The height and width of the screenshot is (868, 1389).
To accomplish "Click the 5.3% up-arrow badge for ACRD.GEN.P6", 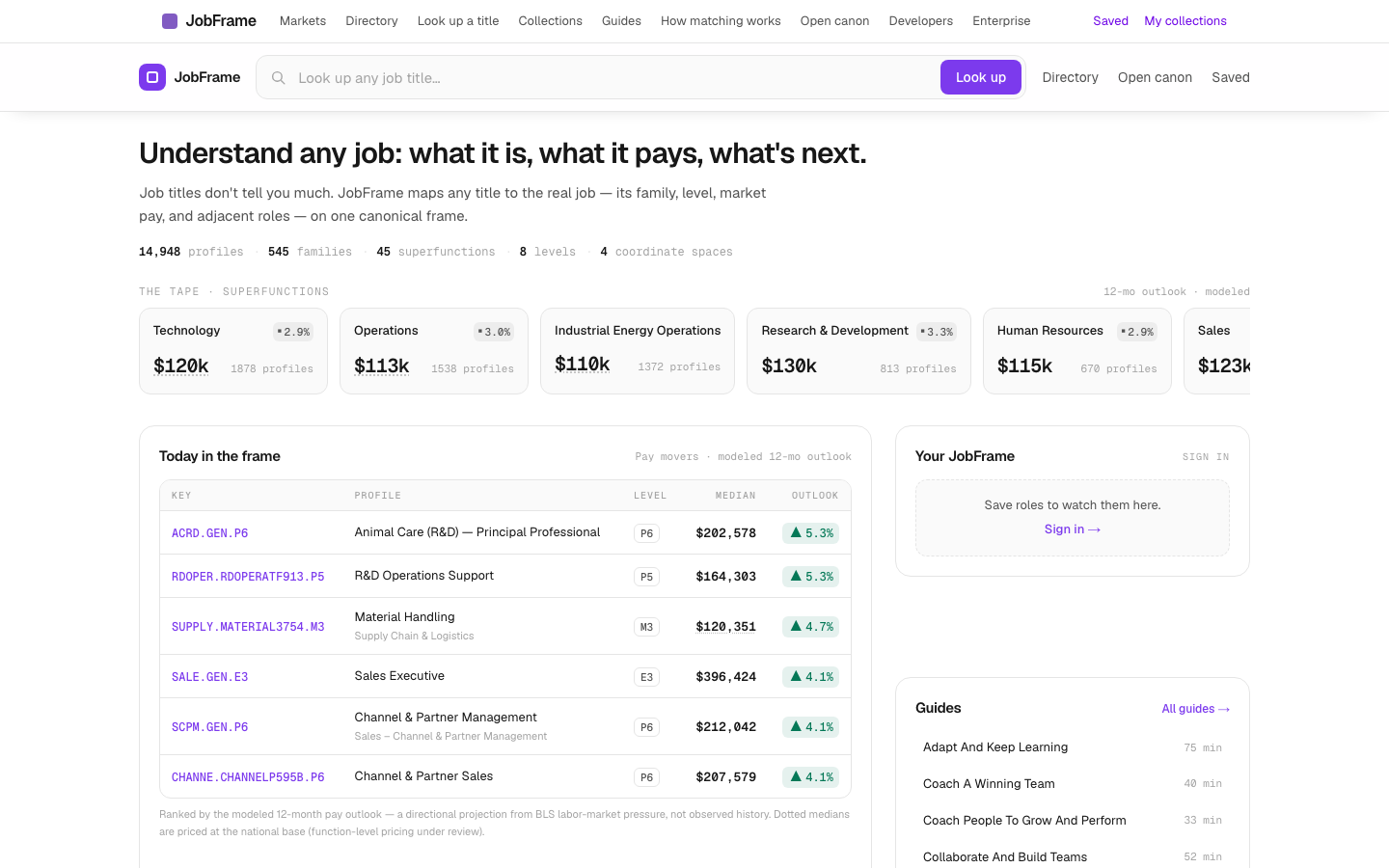I will coord(810,533).
